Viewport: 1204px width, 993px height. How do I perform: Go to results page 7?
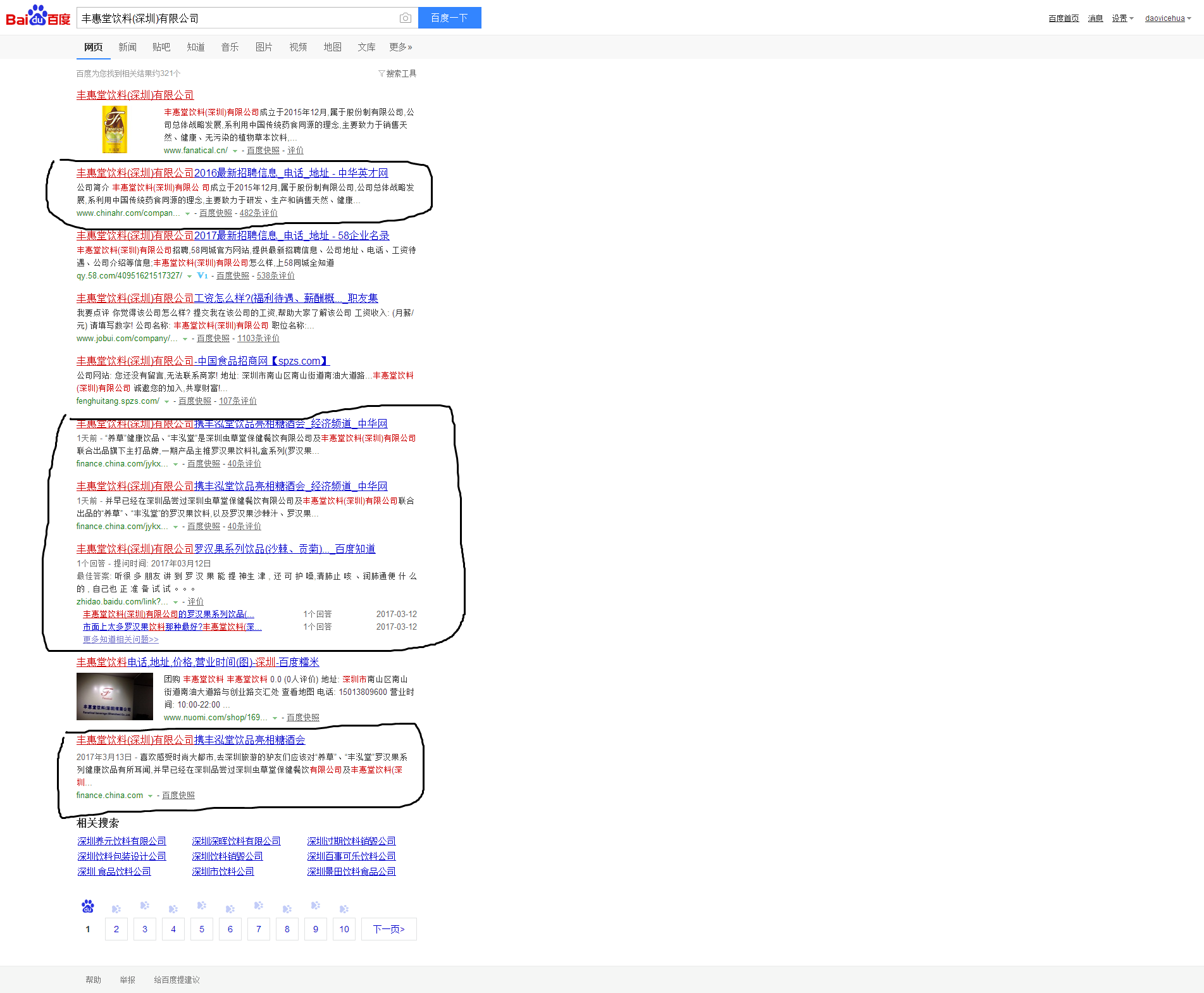coord(259,929)
